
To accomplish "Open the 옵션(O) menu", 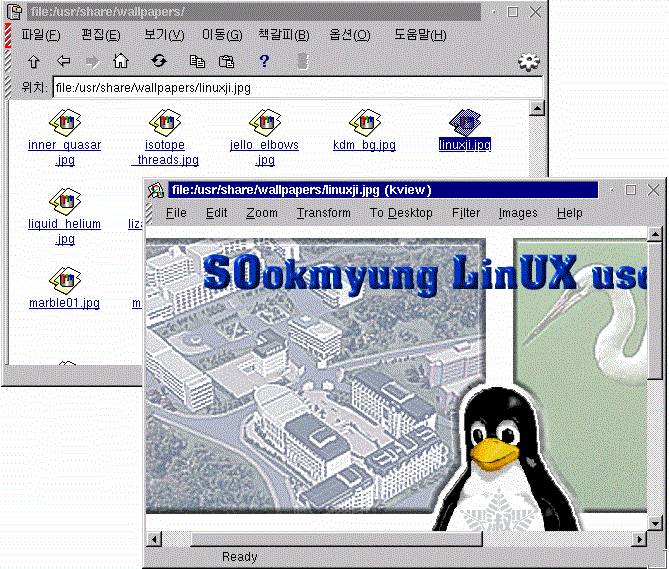I will (x=350, y=35).
